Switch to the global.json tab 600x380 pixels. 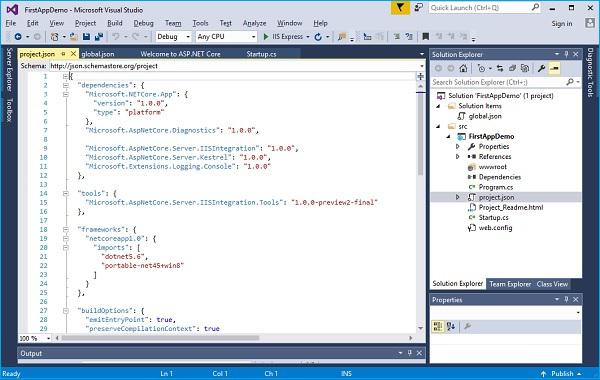pos(98,54)
